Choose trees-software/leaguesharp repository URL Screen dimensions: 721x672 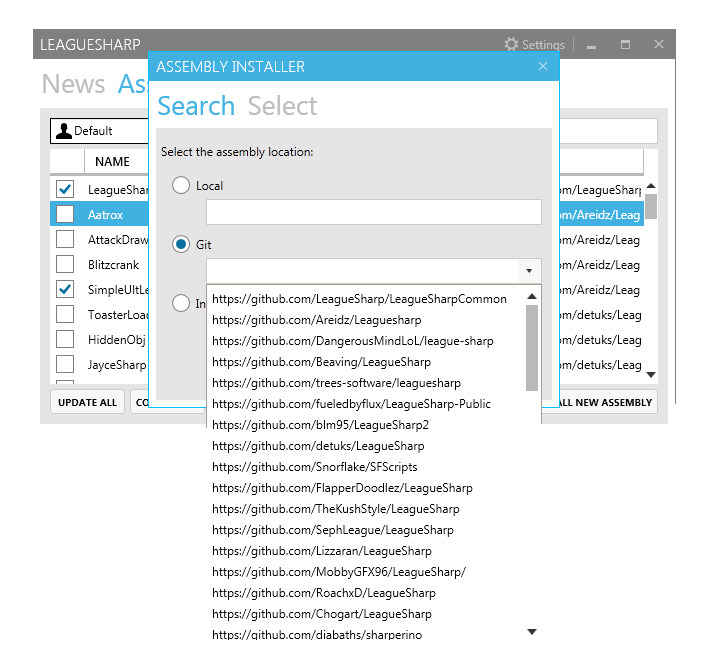point(336,383)
